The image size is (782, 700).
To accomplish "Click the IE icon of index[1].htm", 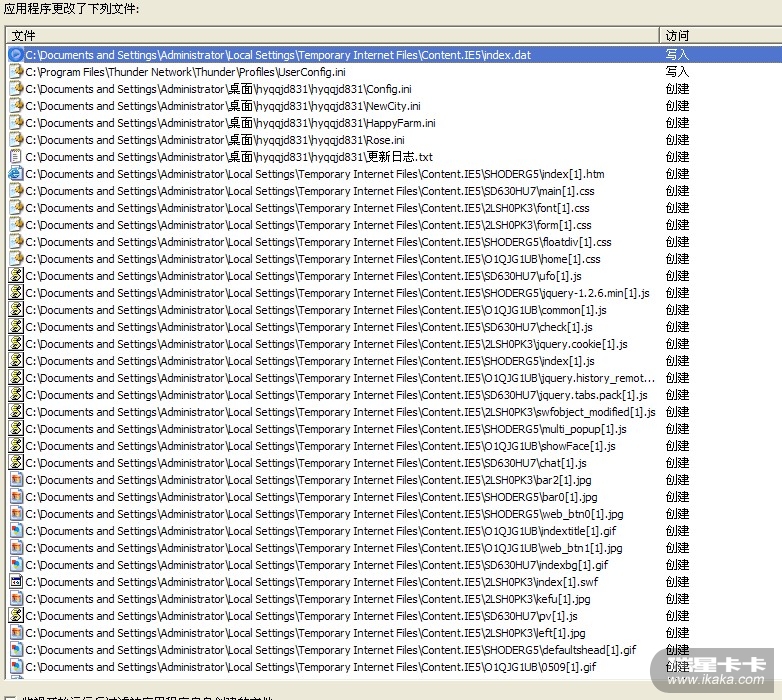I will coord(16,174).
